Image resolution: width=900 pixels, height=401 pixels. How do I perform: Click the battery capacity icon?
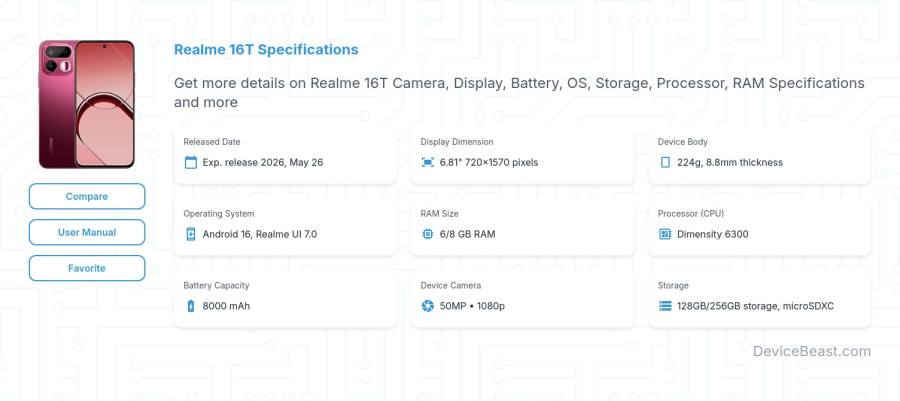(191, 306)
